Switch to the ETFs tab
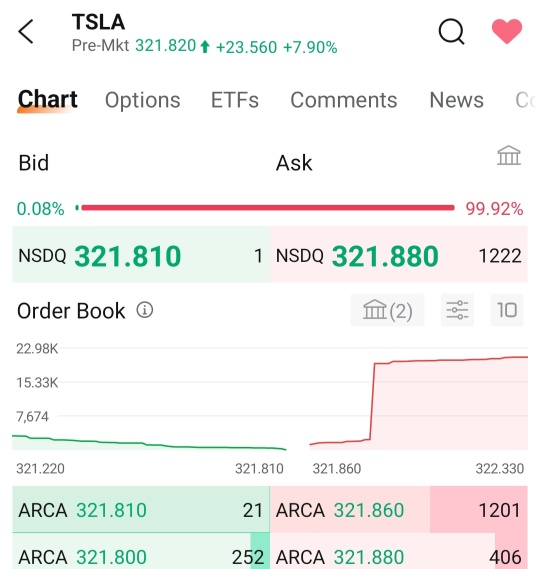Image resolution: width=540 pixels, height=569 pixels. (x=235, y=100)
